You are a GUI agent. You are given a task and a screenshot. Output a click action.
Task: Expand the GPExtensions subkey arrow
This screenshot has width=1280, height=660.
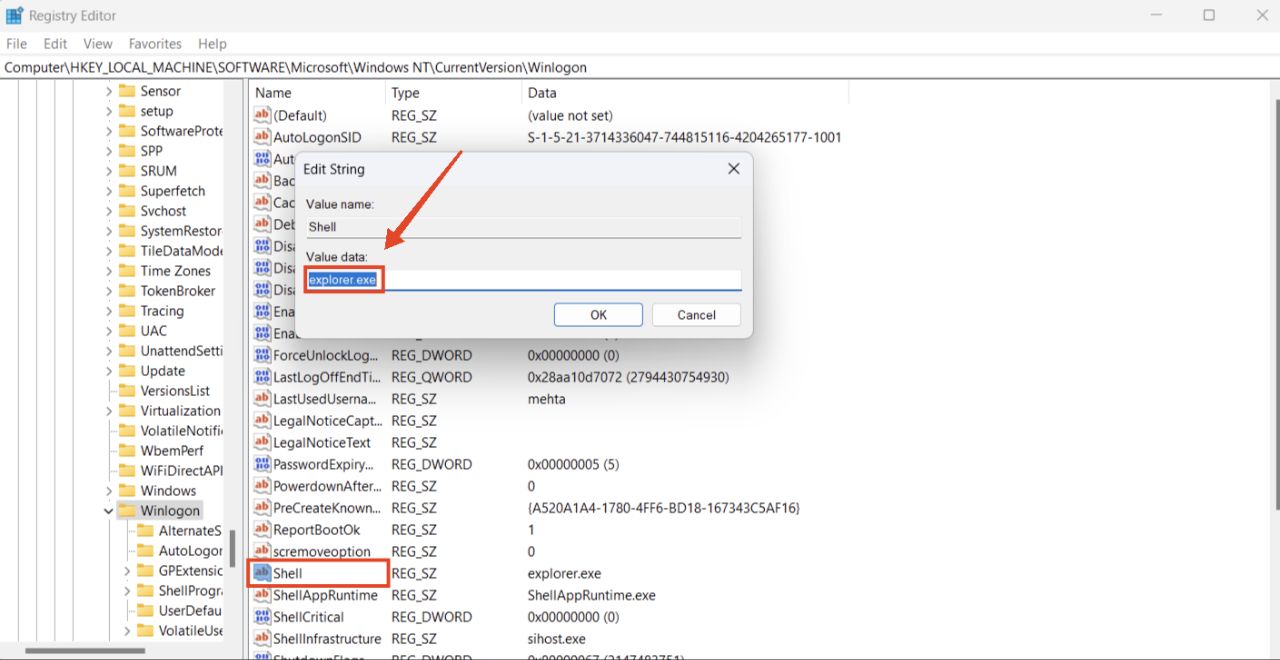coord(127,571)
